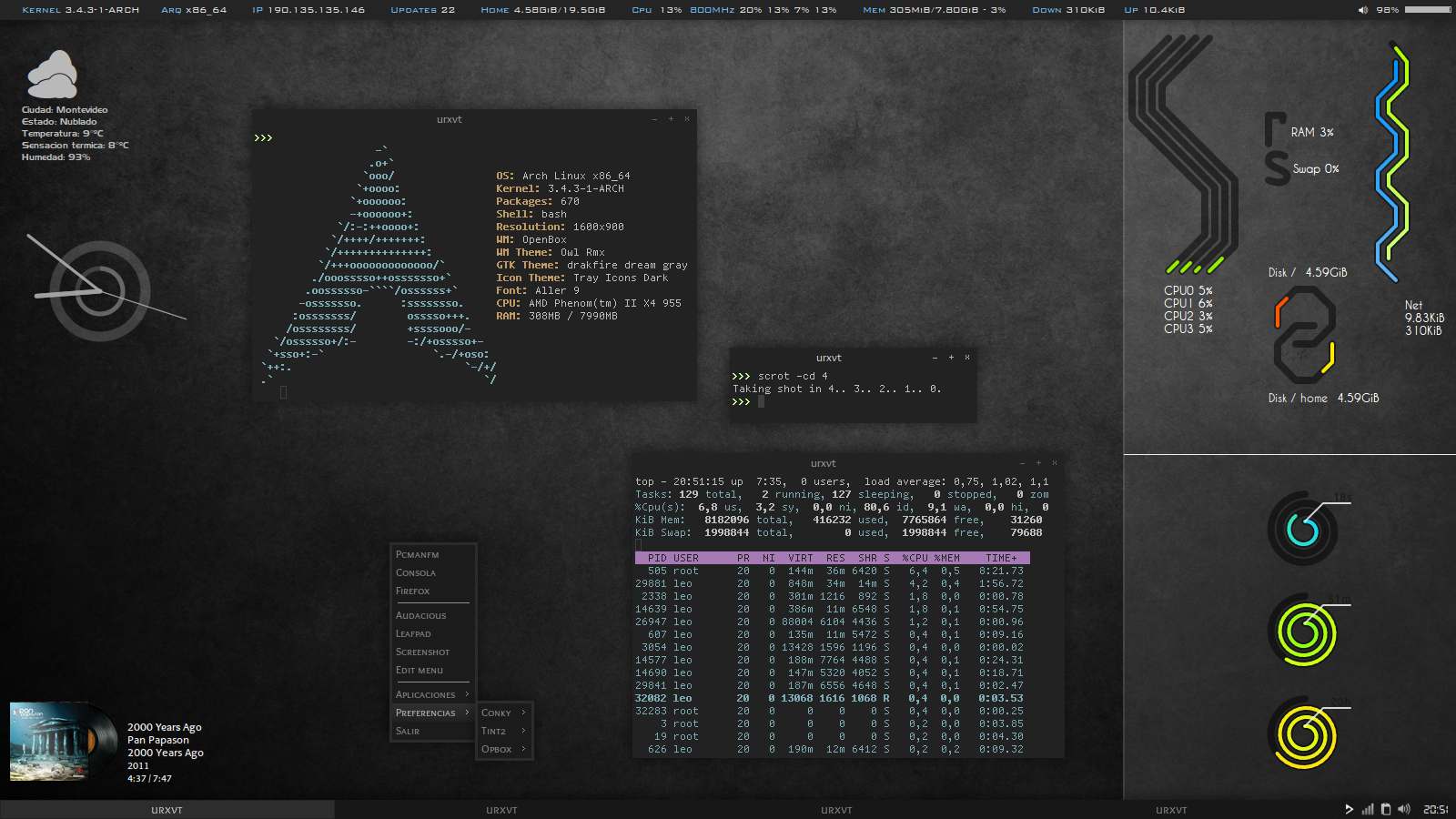The image size is (1456, 819).
Task: Click the green spiral ring gauge
Action: click(1303, 632)
